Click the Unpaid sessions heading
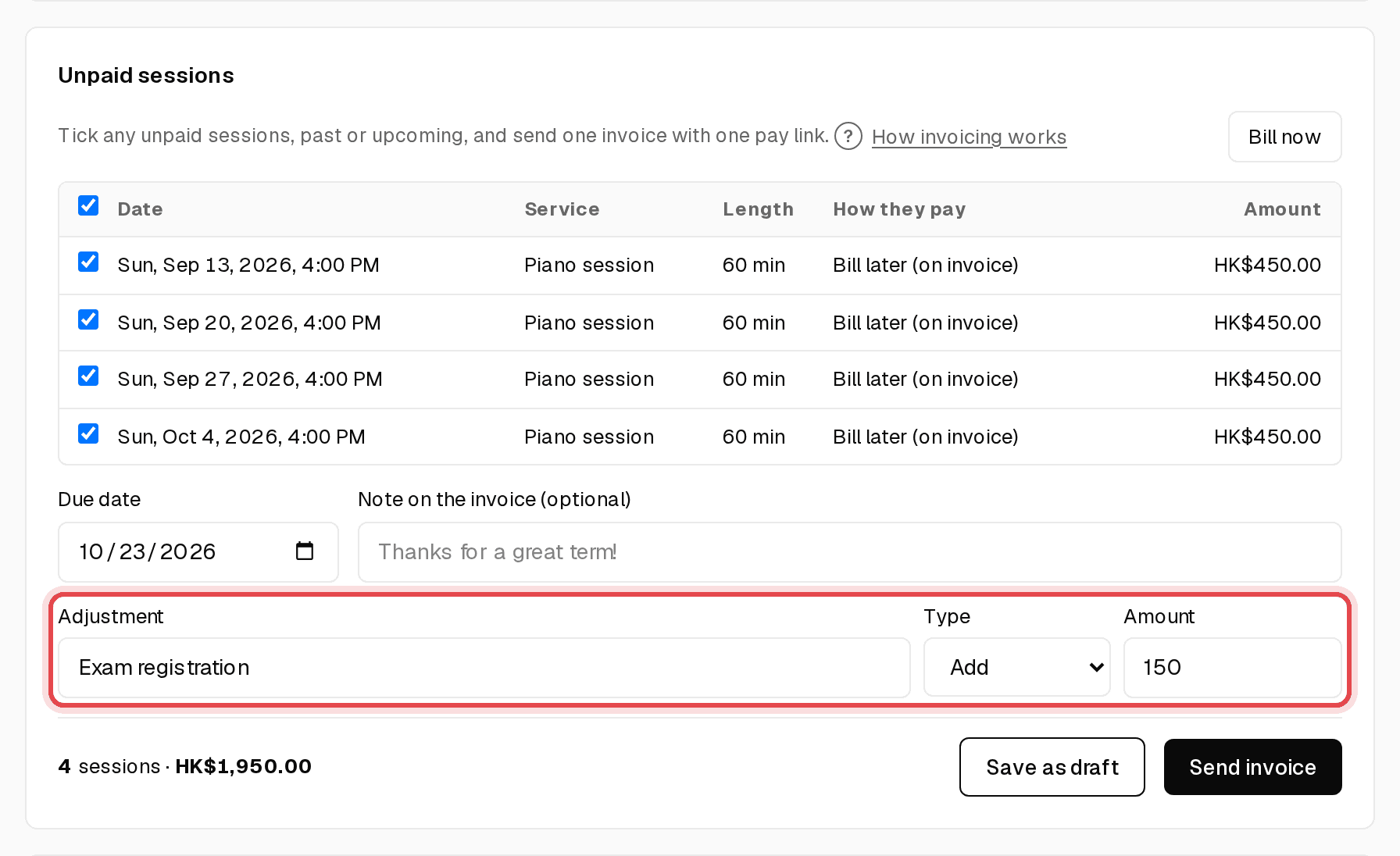 click(x=146, y=76)
